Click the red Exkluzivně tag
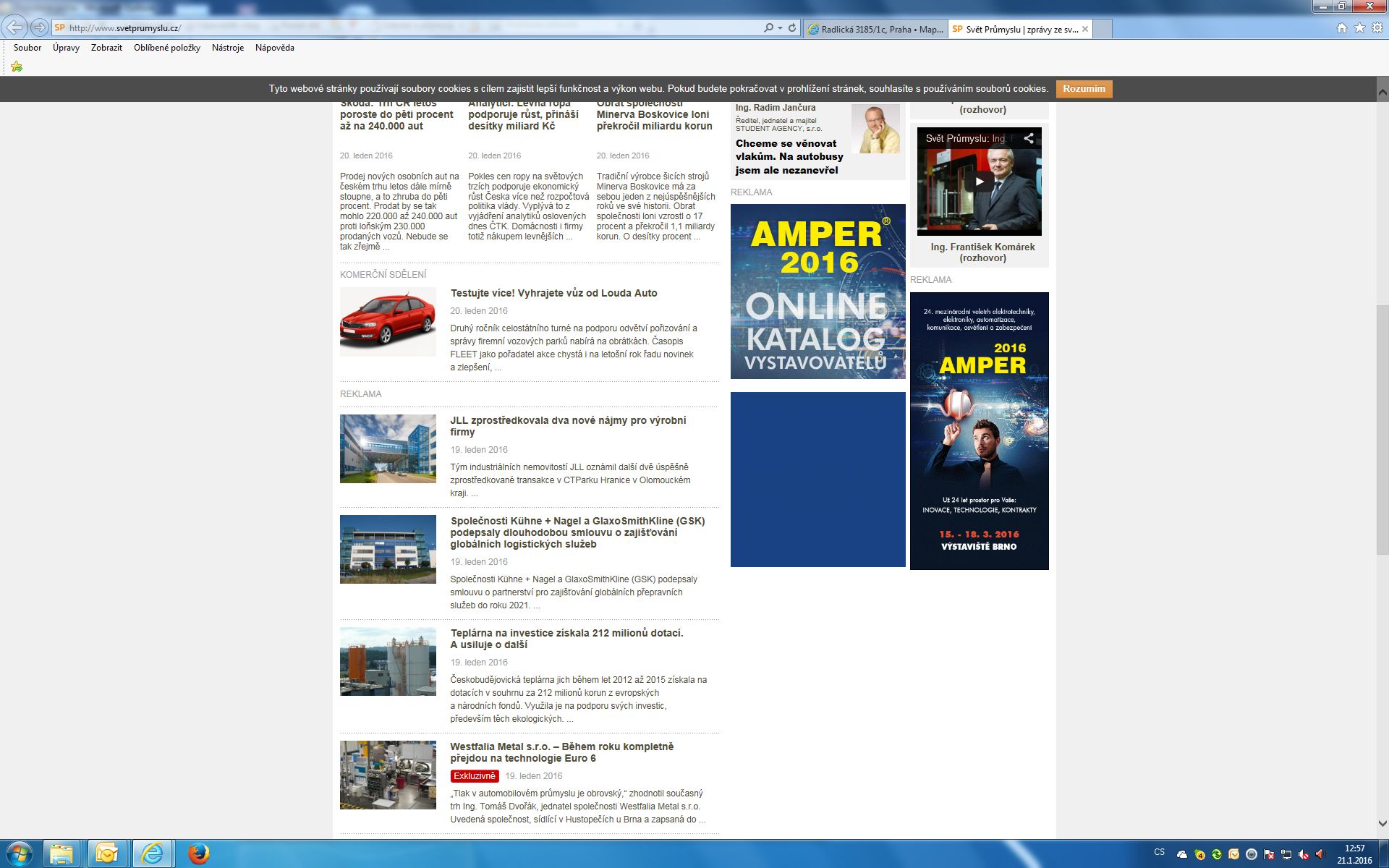 coord(475,776)
